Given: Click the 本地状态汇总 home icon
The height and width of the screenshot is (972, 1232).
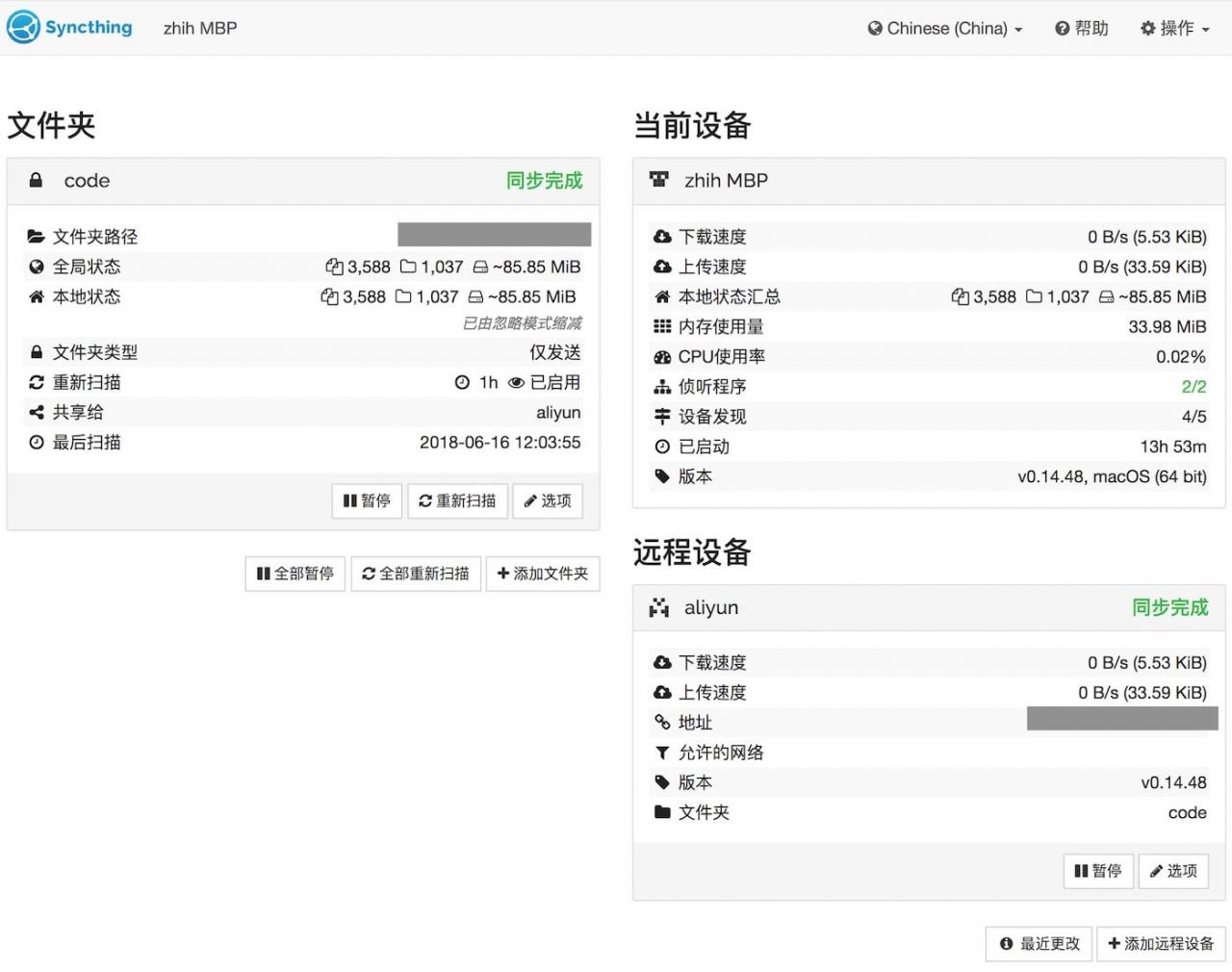Looking at the screenshot, I should [x=662, y=296].
